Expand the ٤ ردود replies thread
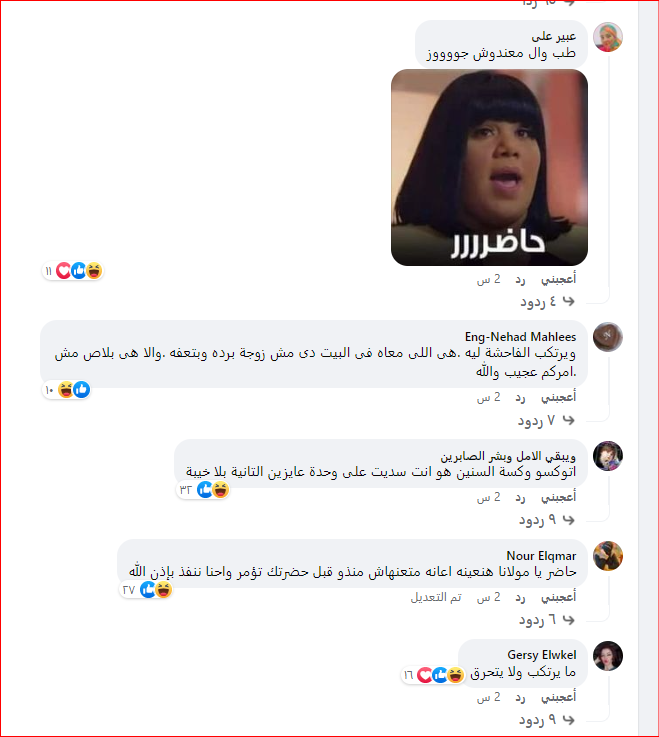The image size is (659, 737). pos(547,301)
